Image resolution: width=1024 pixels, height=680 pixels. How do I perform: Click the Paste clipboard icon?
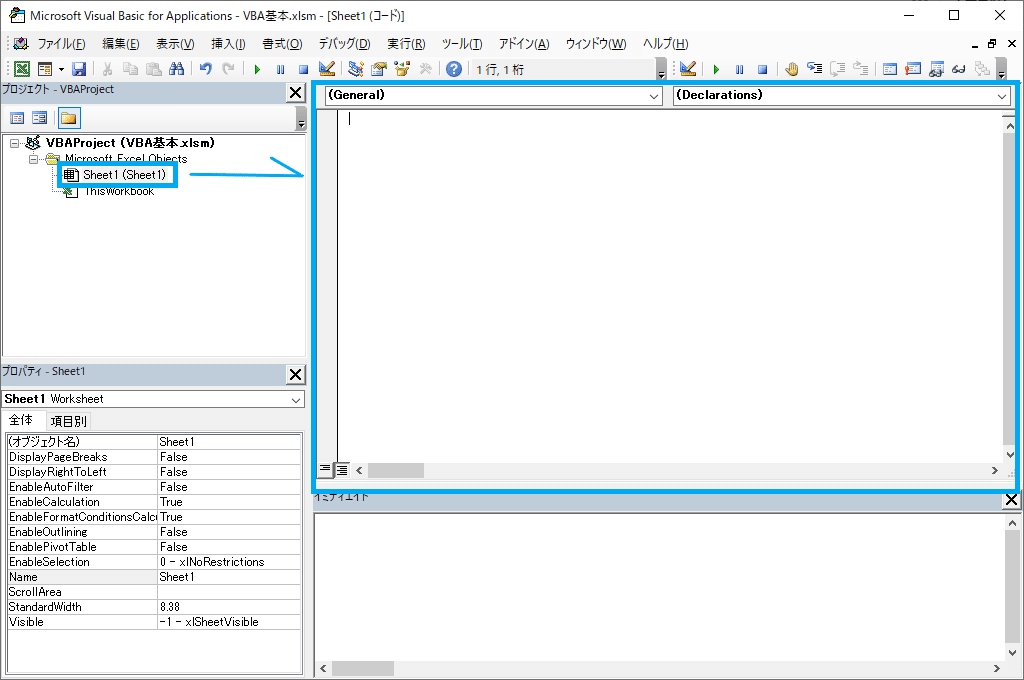coord(153,69)
